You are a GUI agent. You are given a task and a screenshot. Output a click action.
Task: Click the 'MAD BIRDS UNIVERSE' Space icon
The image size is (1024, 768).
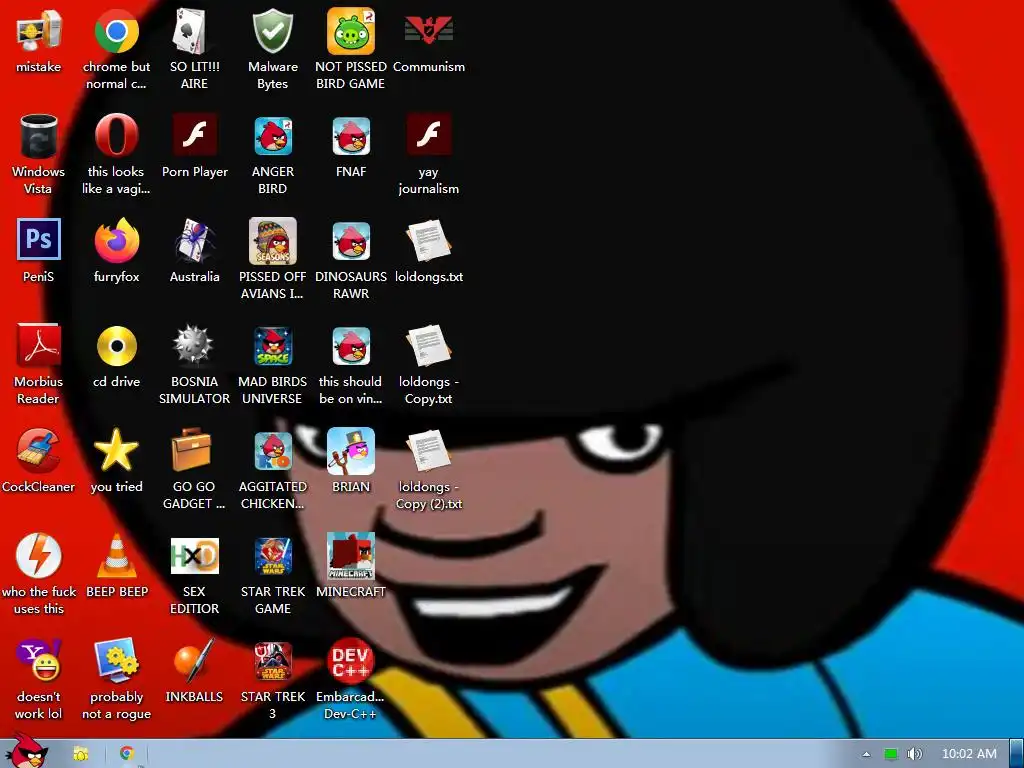point(272,346)
